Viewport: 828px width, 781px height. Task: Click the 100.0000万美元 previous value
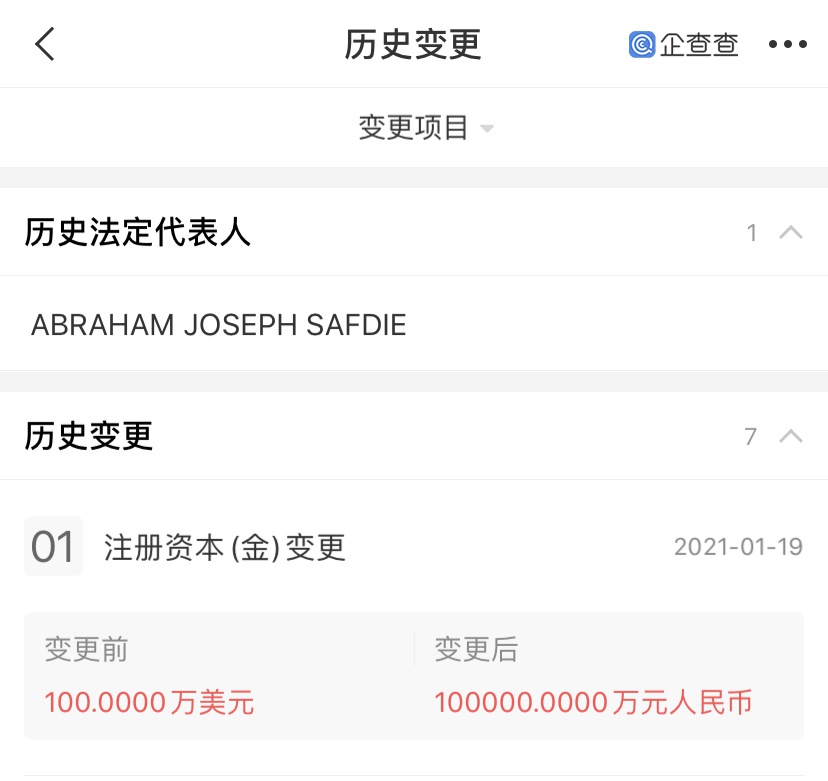149,702
